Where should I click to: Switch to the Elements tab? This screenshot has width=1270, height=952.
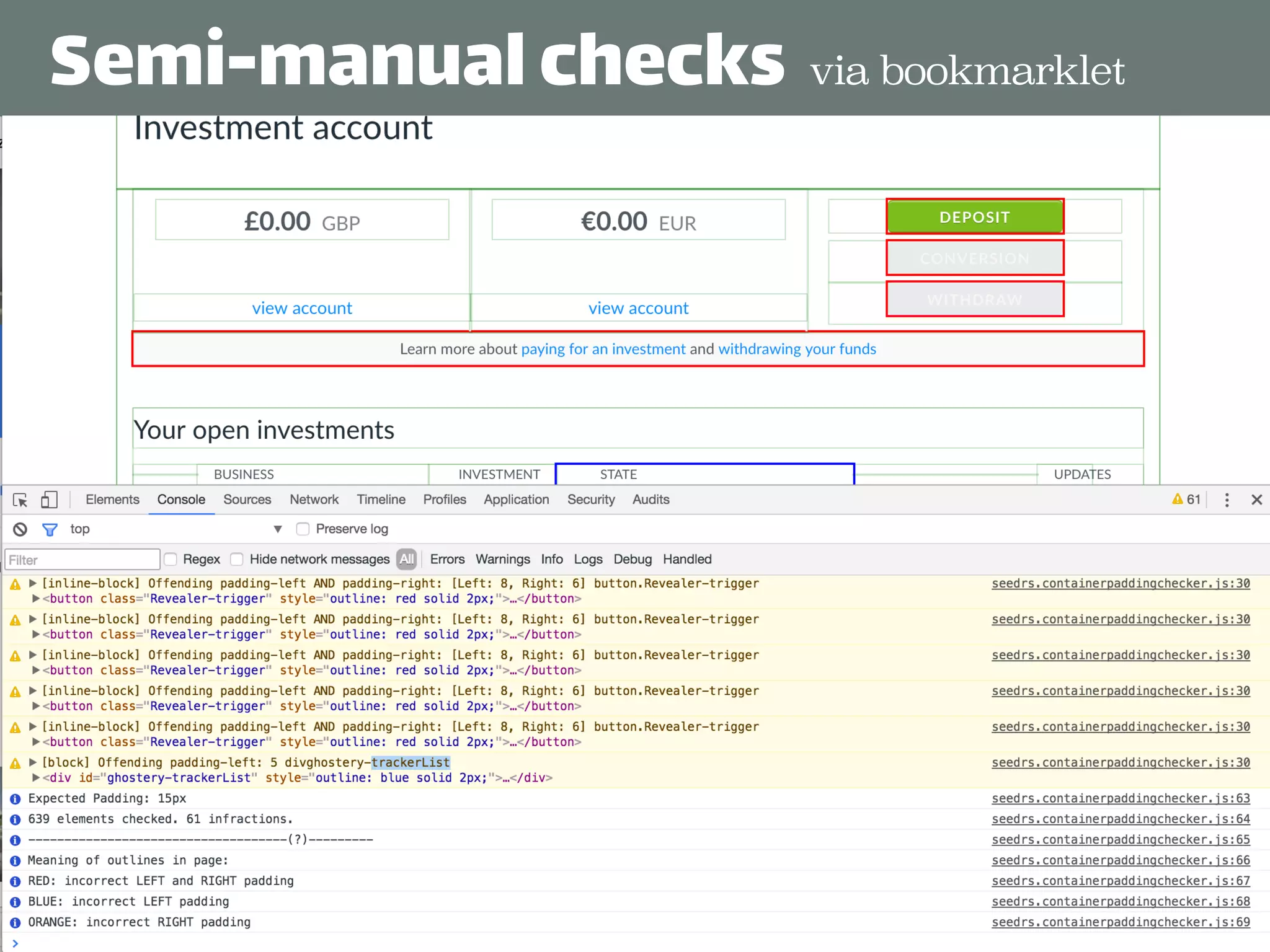click(x=112, y=500)
